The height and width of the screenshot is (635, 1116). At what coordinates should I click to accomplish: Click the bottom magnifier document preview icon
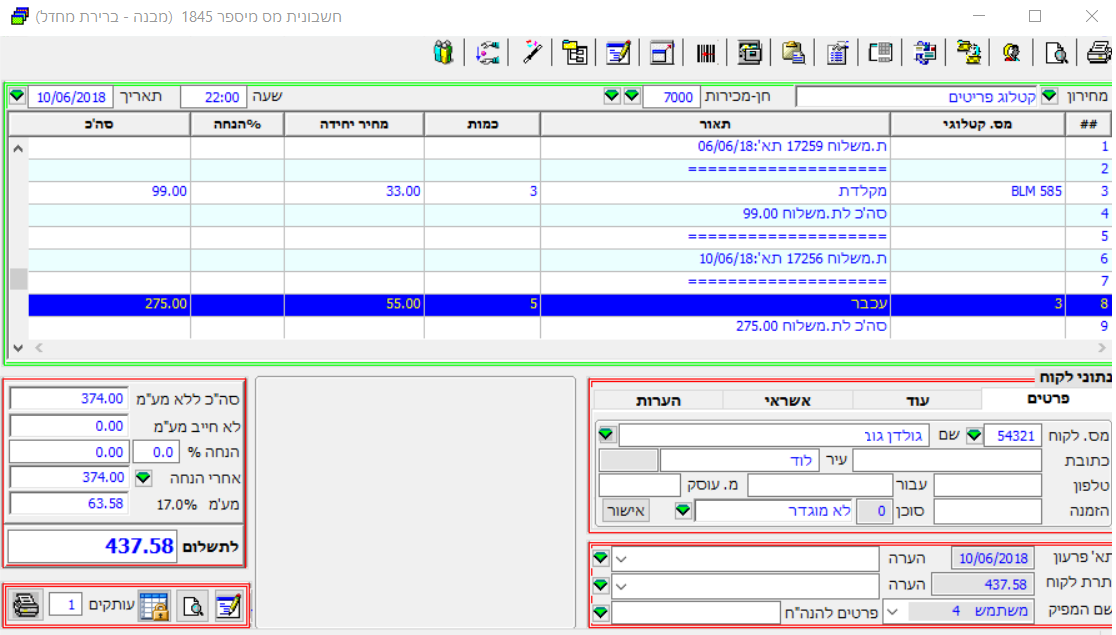(192, 606)
